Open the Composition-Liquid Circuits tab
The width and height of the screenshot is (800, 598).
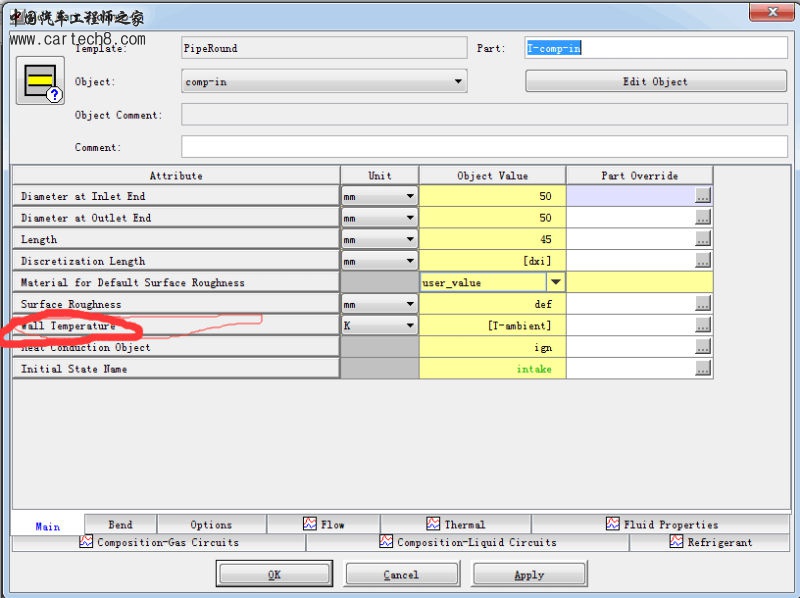(x=467, y=542)
